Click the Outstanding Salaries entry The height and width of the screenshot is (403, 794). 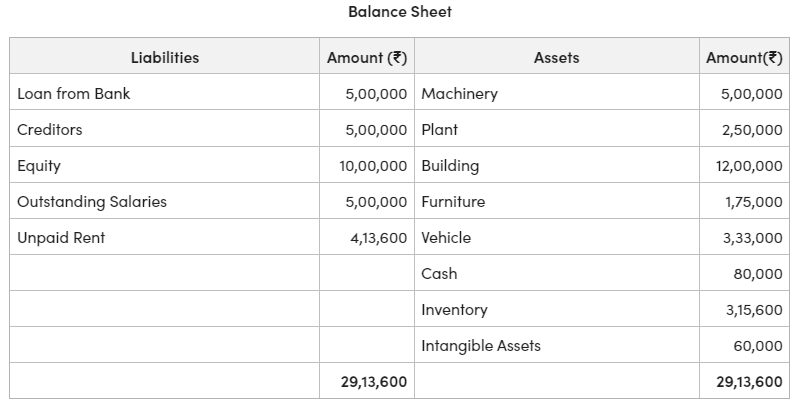click(92, 202)
